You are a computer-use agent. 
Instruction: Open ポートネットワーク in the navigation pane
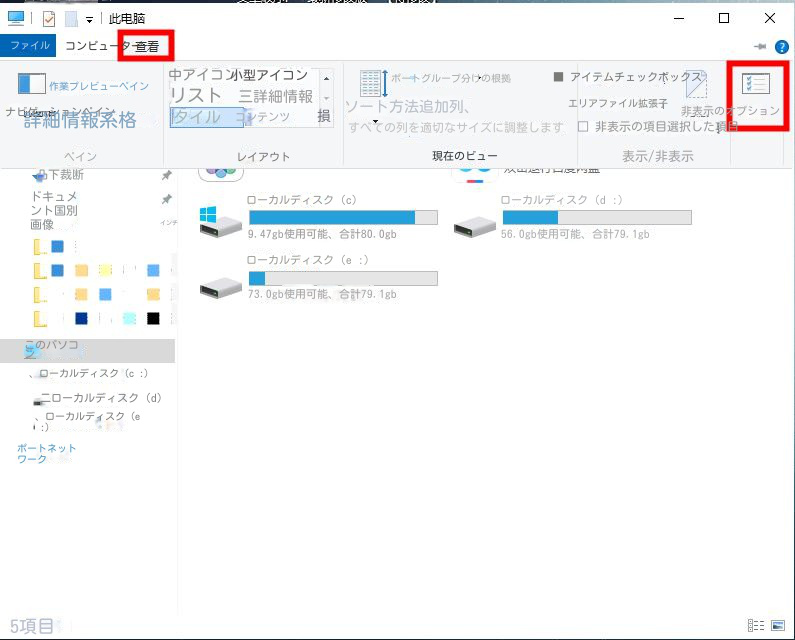(x=47, y=453)
